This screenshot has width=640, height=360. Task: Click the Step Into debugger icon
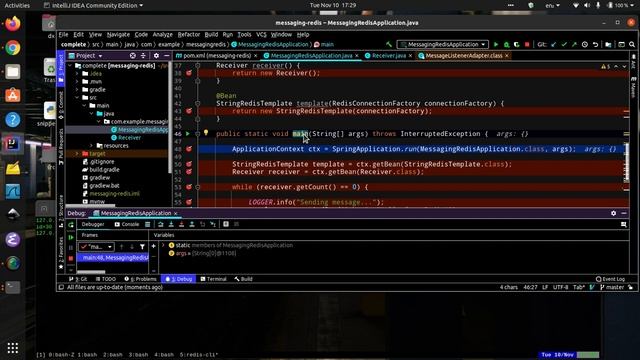click(171, 224)
